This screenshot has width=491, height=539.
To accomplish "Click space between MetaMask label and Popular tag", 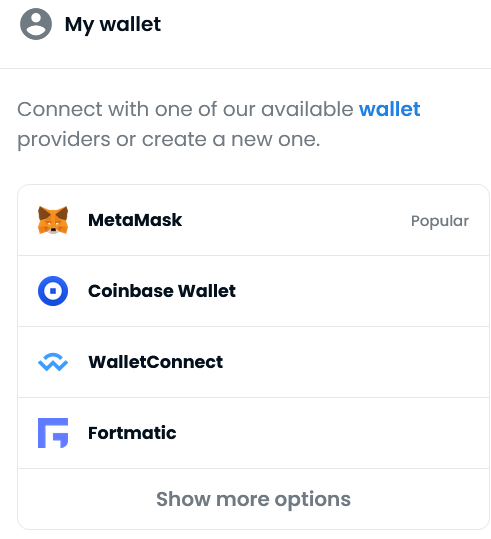I will click(x=296, y=220).
